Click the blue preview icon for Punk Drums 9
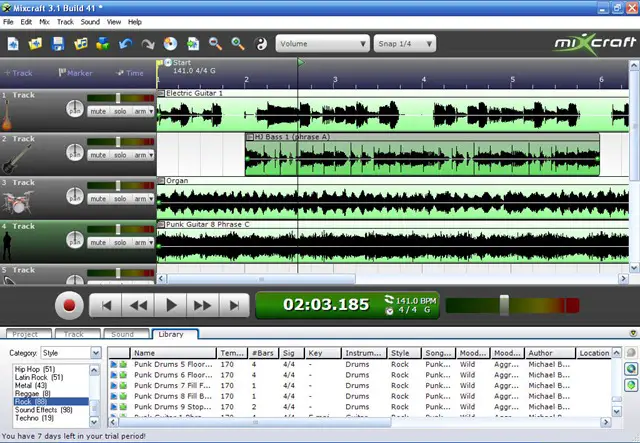640x443 pixels. click(114, 407)
